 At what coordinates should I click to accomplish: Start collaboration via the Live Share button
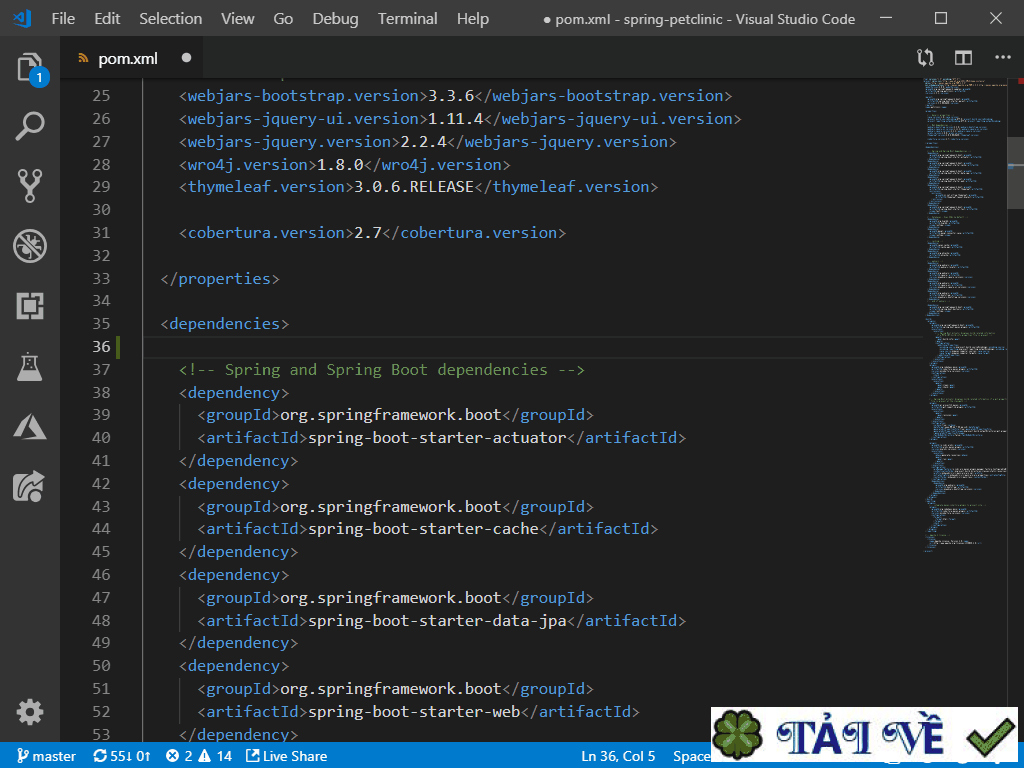tap(287, 756)
